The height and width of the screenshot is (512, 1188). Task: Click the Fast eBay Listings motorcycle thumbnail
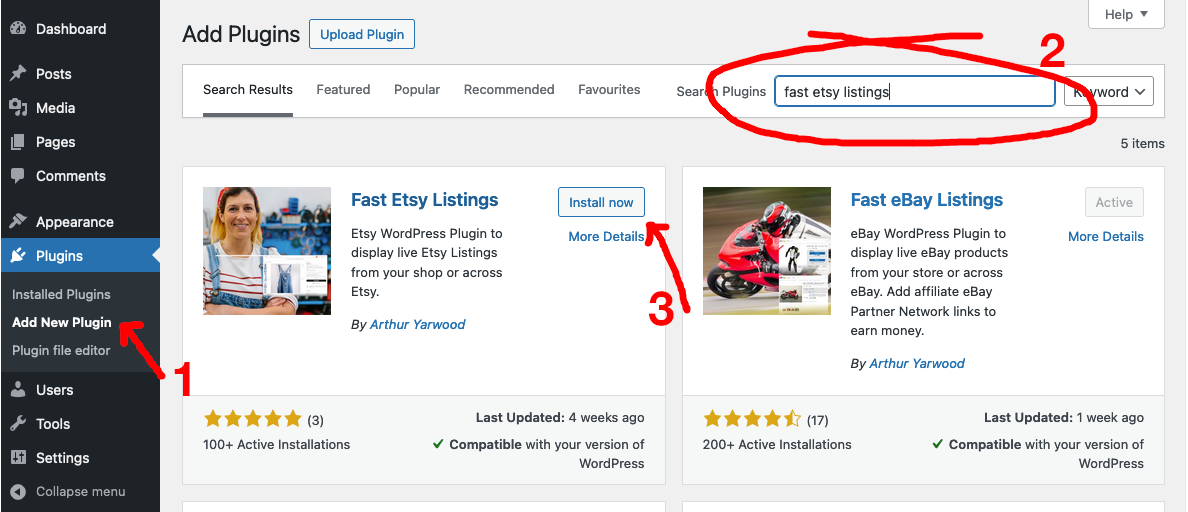pos(767,251)
